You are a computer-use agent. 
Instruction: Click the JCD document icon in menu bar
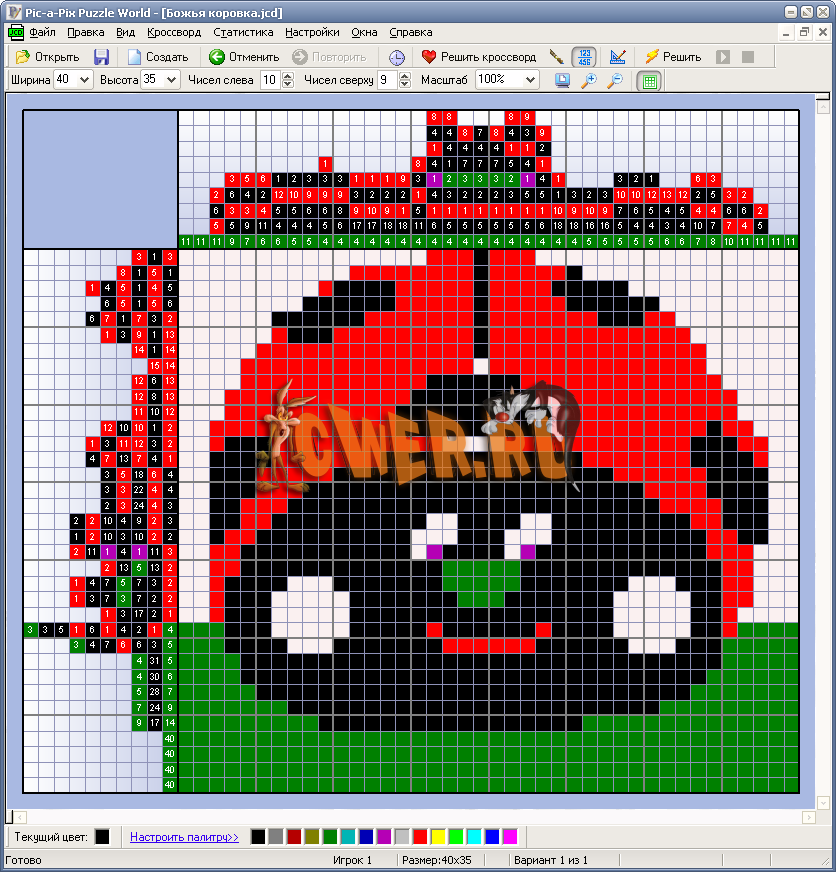tap(16, 32)
